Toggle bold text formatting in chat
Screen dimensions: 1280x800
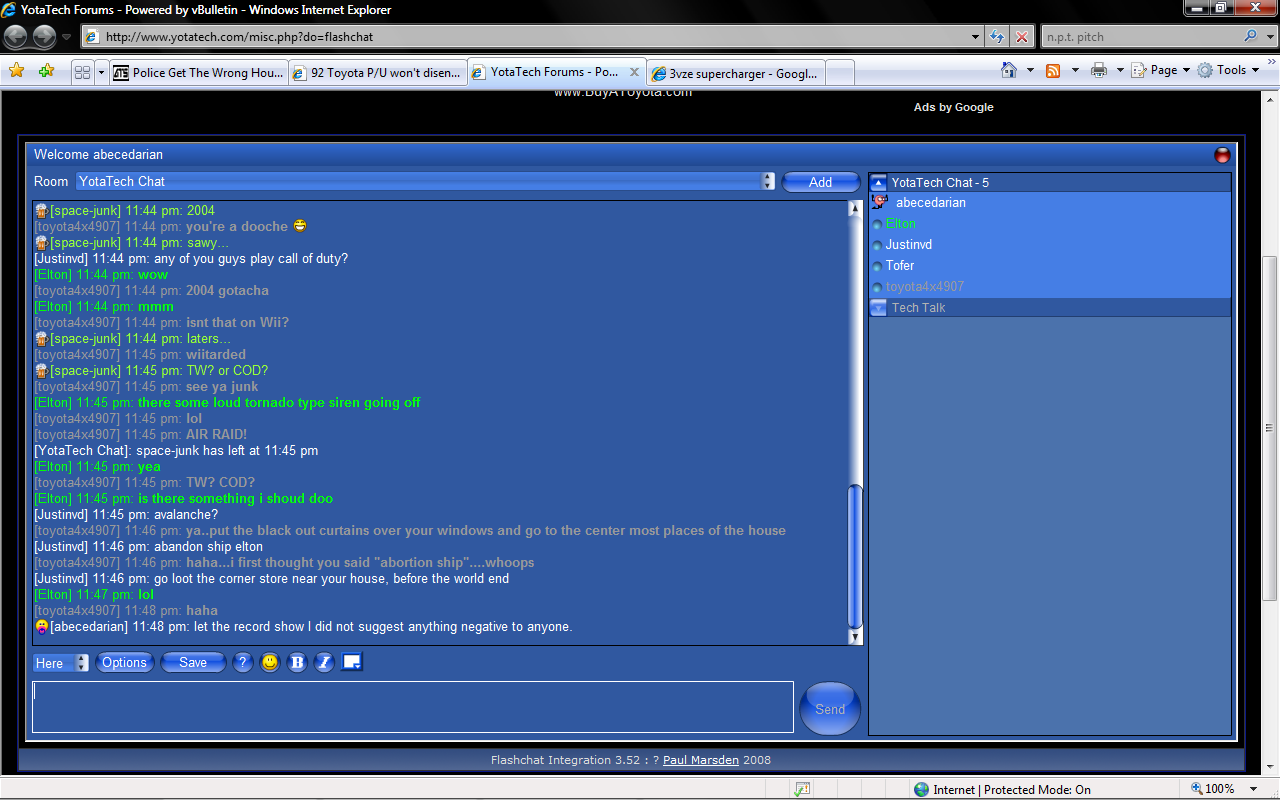(x=297, y=662)
